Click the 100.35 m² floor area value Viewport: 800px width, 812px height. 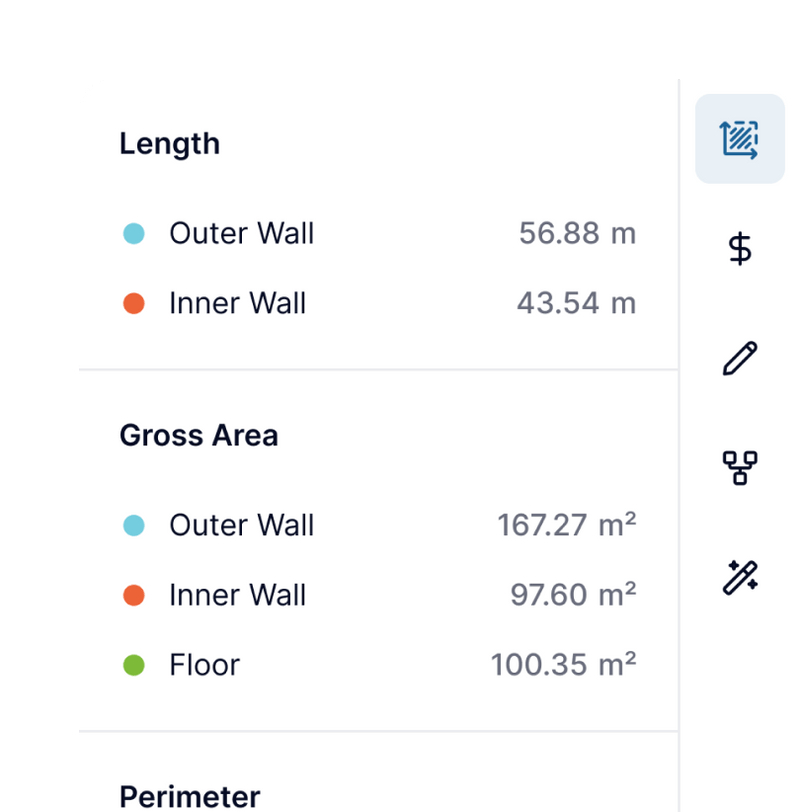tap(563, 665)
